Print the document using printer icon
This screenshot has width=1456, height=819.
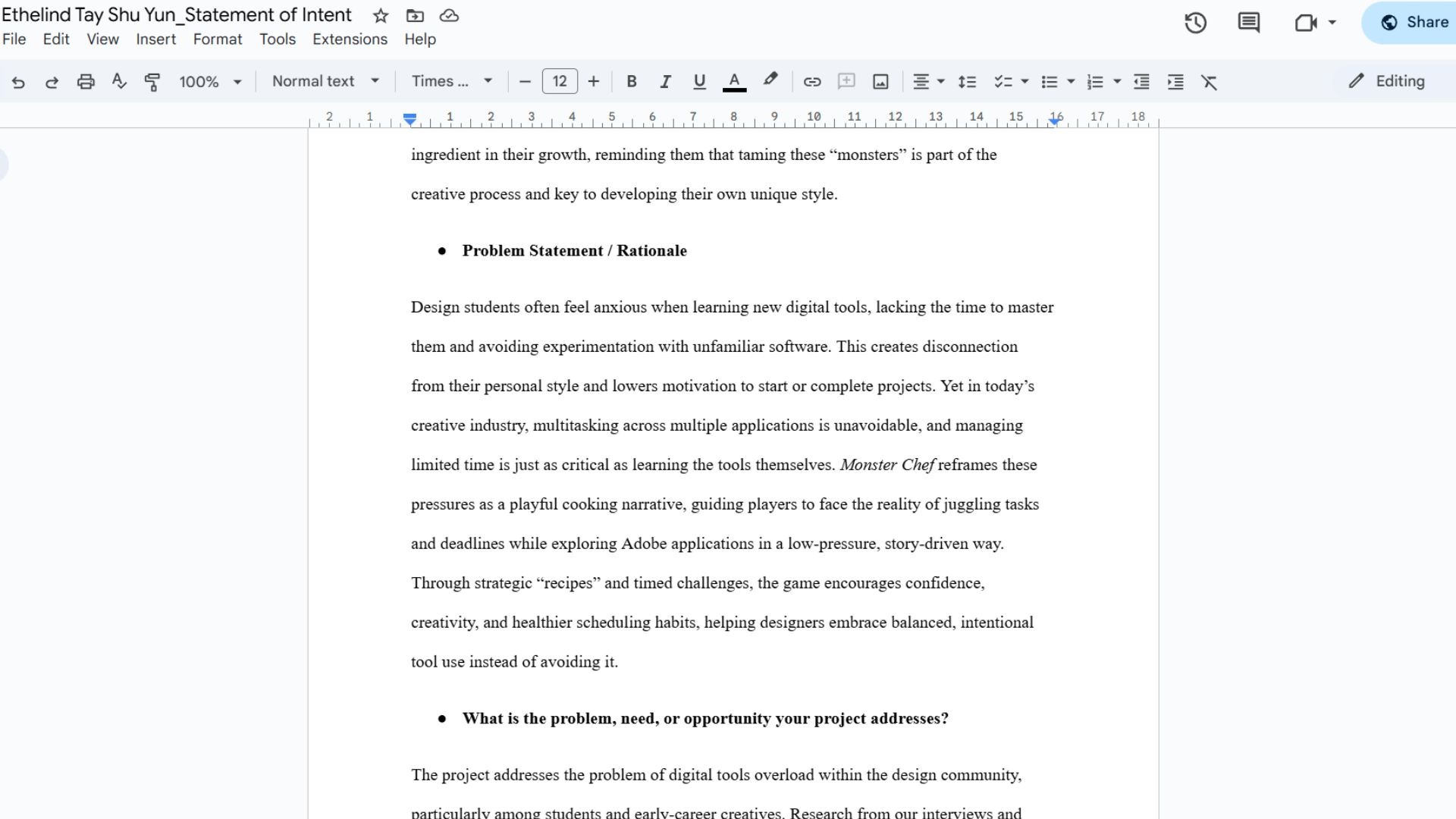coord(86,82)
